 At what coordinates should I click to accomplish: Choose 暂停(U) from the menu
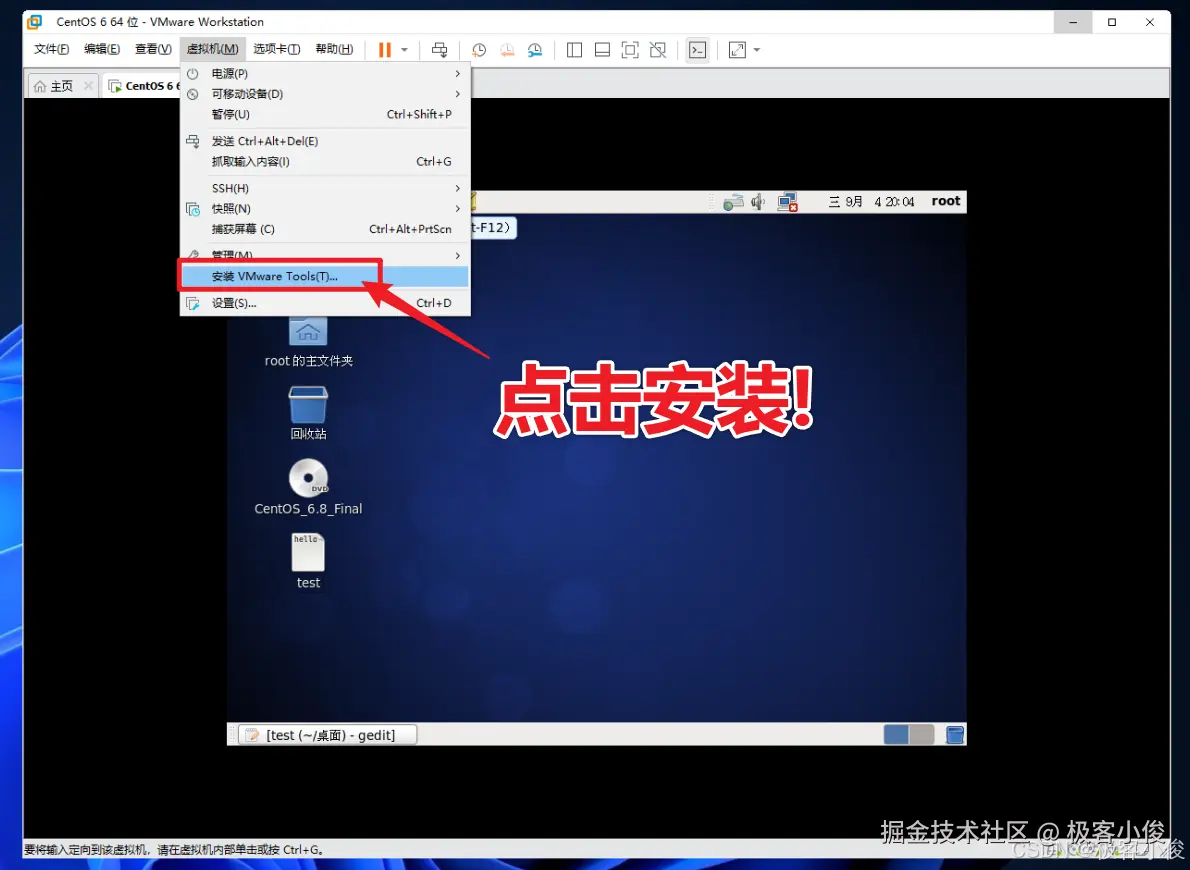coord(325,115)
